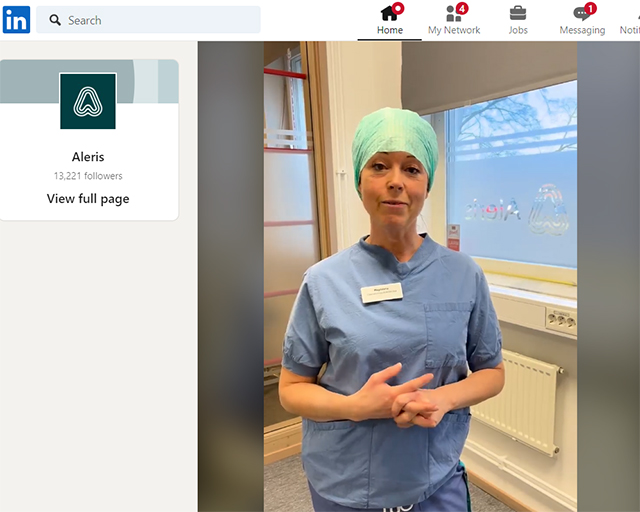Click the red badge showing 4 on My Network
Screen dimensions: 640x512
[x=461, y=8]
